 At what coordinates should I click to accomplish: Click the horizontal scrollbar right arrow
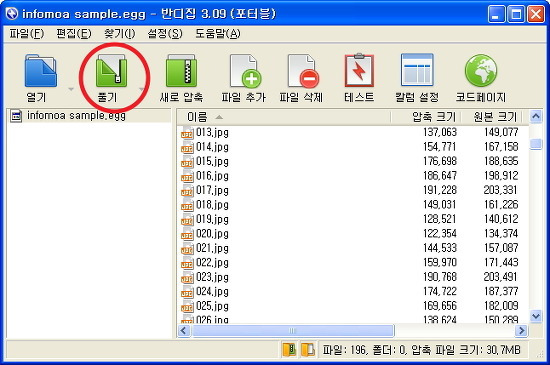click(521, 330)
